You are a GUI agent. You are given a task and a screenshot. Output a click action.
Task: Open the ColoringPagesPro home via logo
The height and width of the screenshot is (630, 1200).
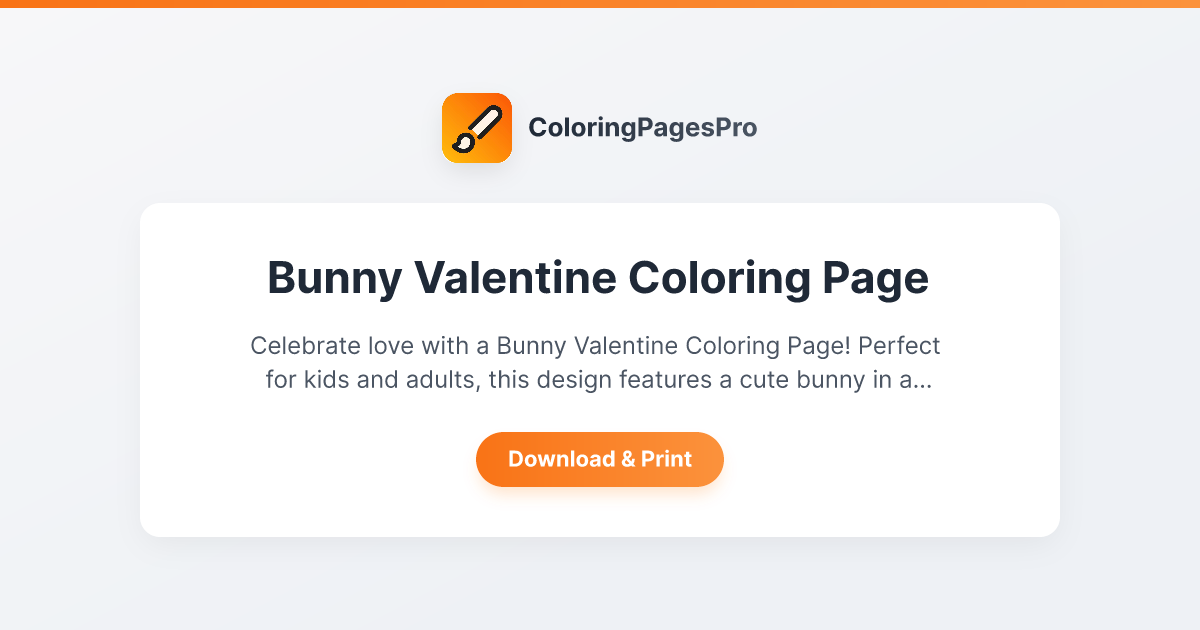pos(600,127)
